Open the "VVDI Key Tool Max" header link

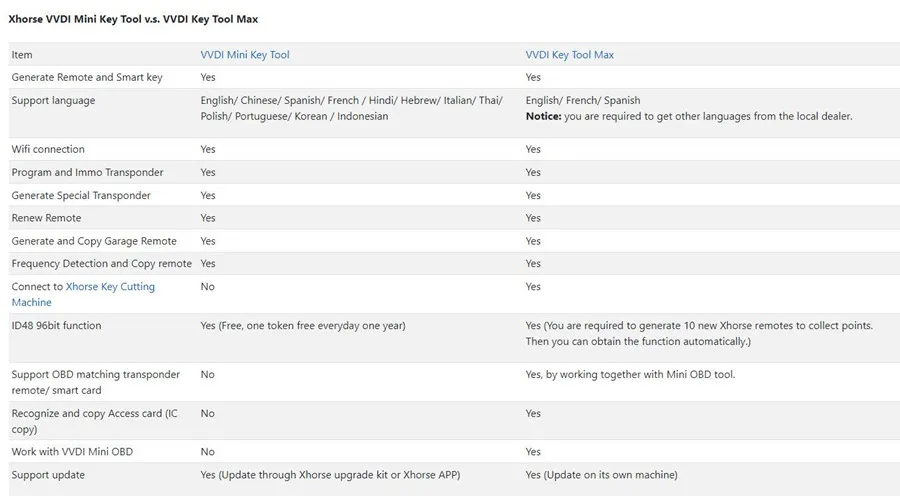coord(570,55)
